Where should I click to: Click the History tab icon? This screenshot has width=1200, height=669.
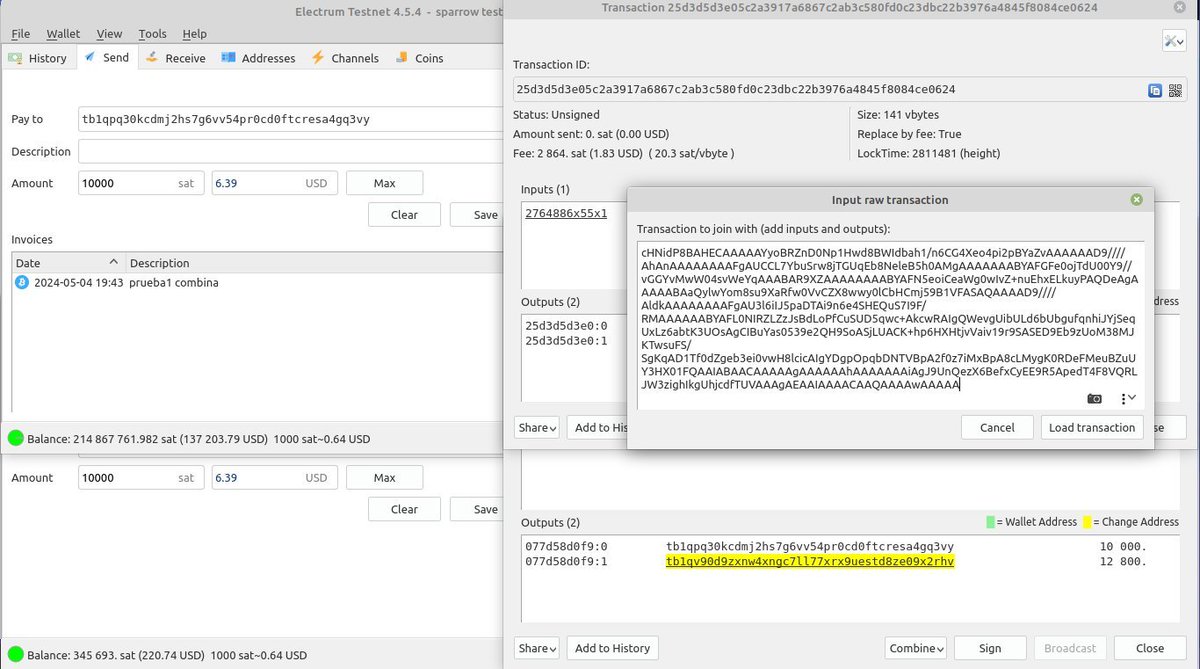click(16, 58)
